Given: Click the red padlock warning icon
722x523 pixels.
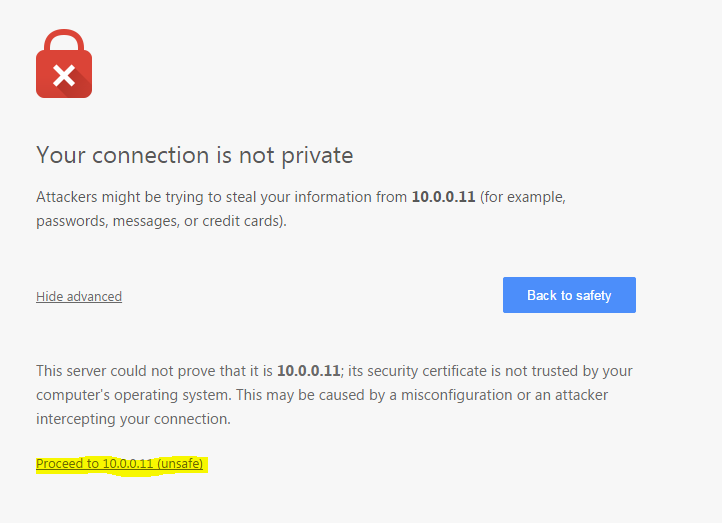Looking at the screenshot, I should pyautogui.click(x=64, y=64).
